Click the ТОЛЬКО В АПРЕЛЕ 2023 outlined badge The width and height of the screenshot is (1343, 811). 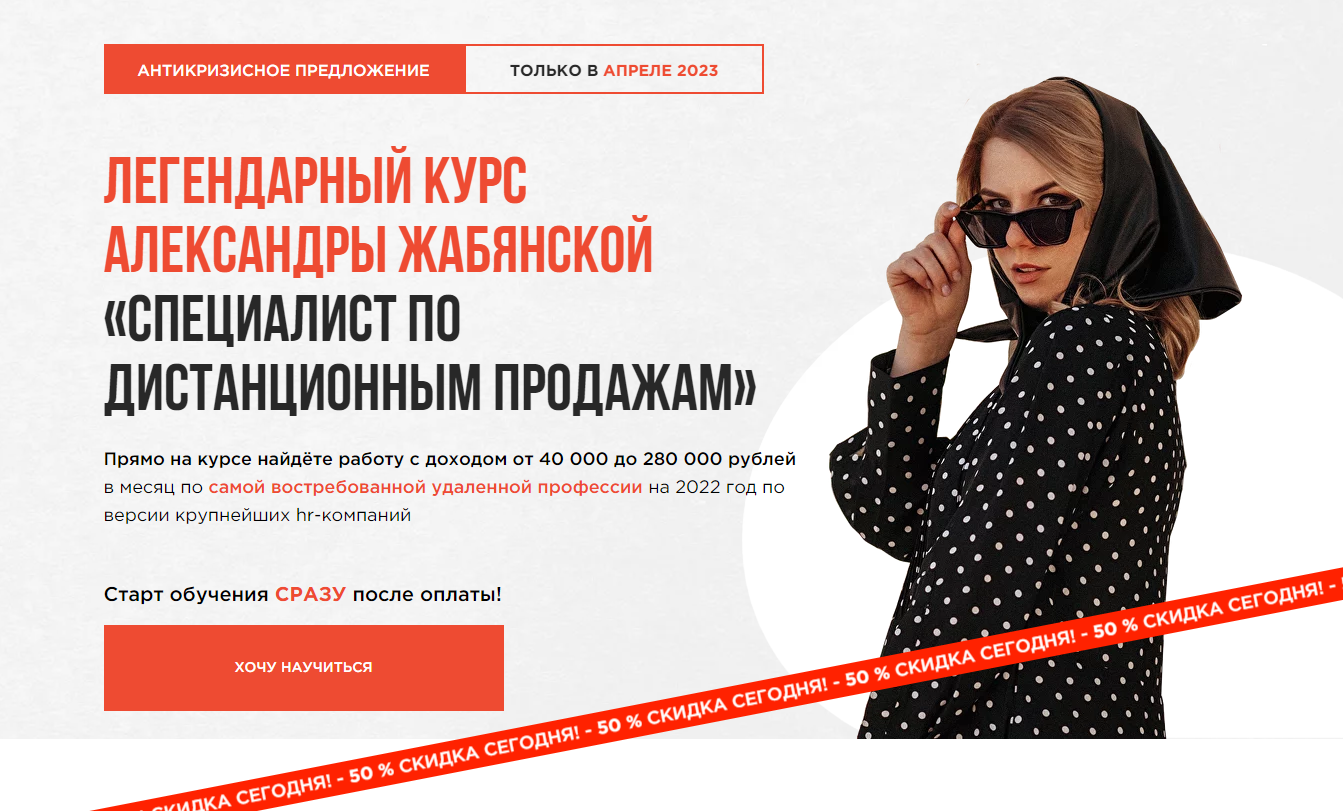click(x=614, y=70)
